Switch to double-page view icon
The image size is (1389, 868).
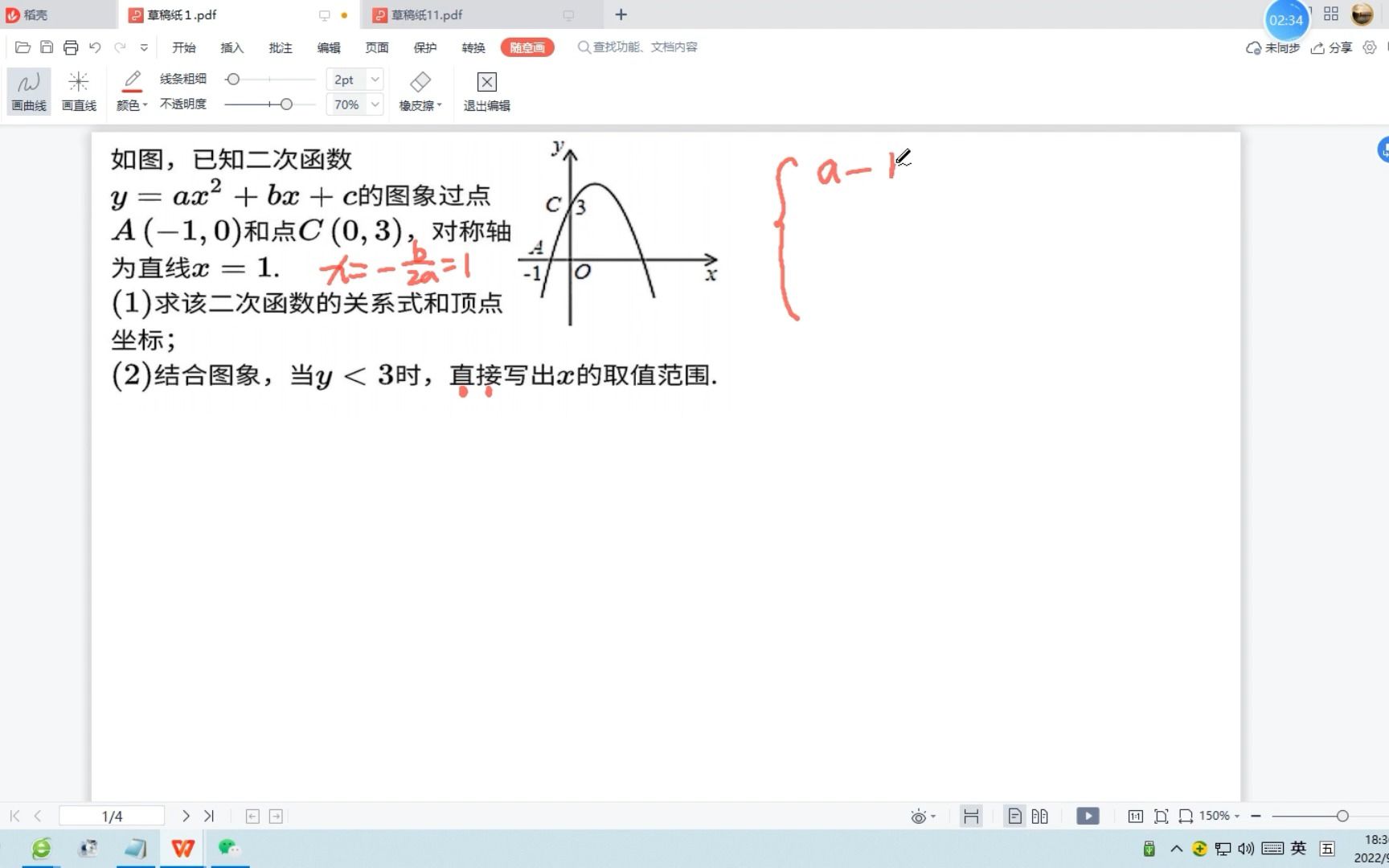pos(1039,815)
